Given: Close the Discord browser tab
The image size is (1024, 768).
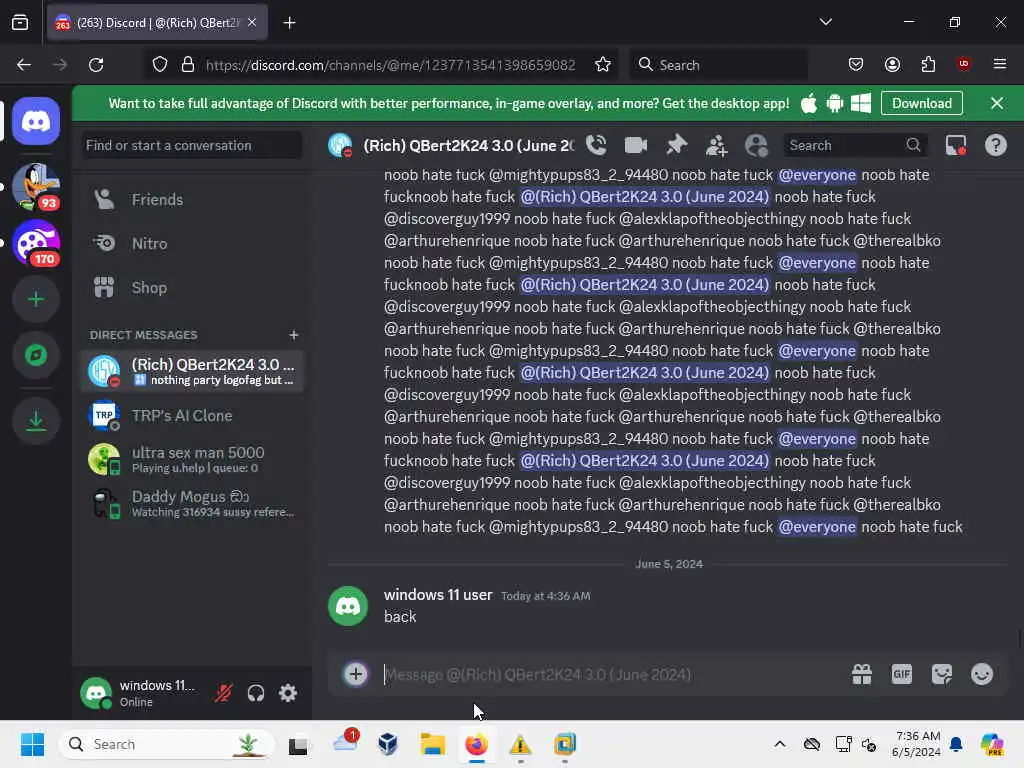Looking at the screenshot, I should (252, 22).
